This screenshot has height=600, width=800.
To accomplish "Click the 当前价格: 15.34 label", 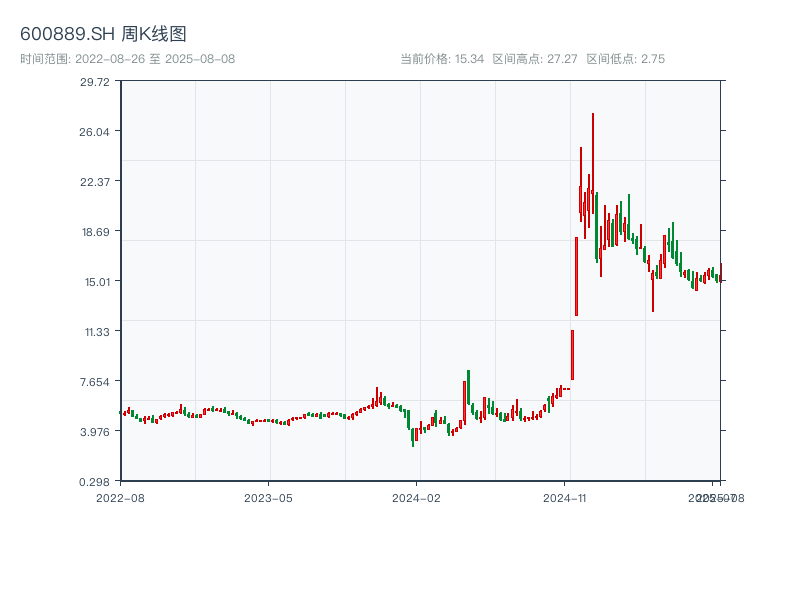I will (x=442, y=59).
